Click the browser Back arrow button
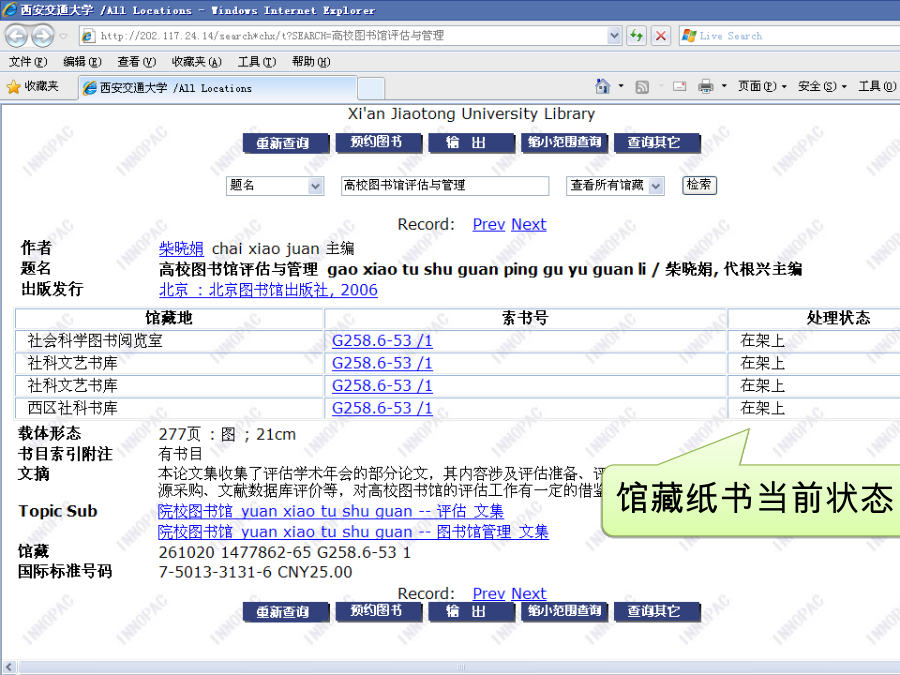Screen dimensions: 900x675 tap(16, 36)
